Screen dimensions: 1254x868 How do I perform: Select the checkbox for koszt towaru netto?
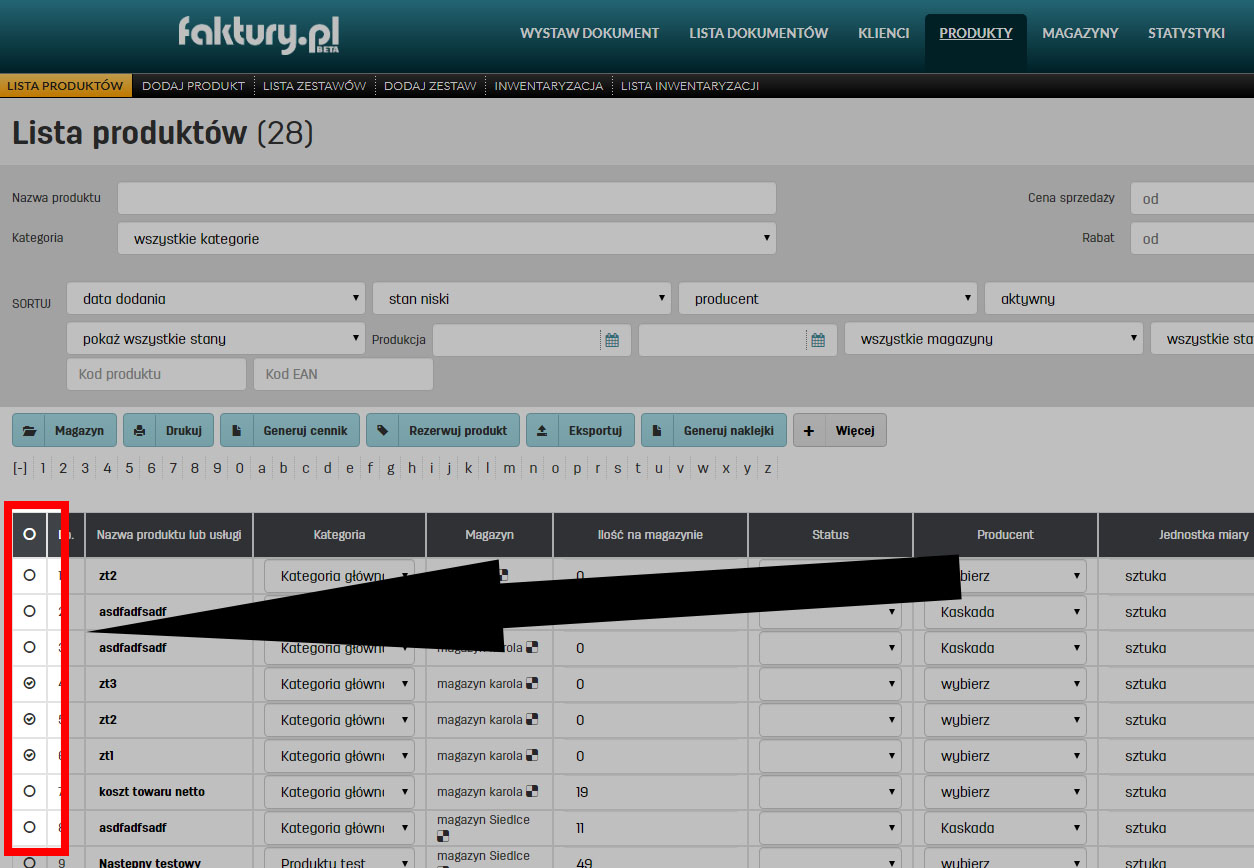click(x=29, y=791)
